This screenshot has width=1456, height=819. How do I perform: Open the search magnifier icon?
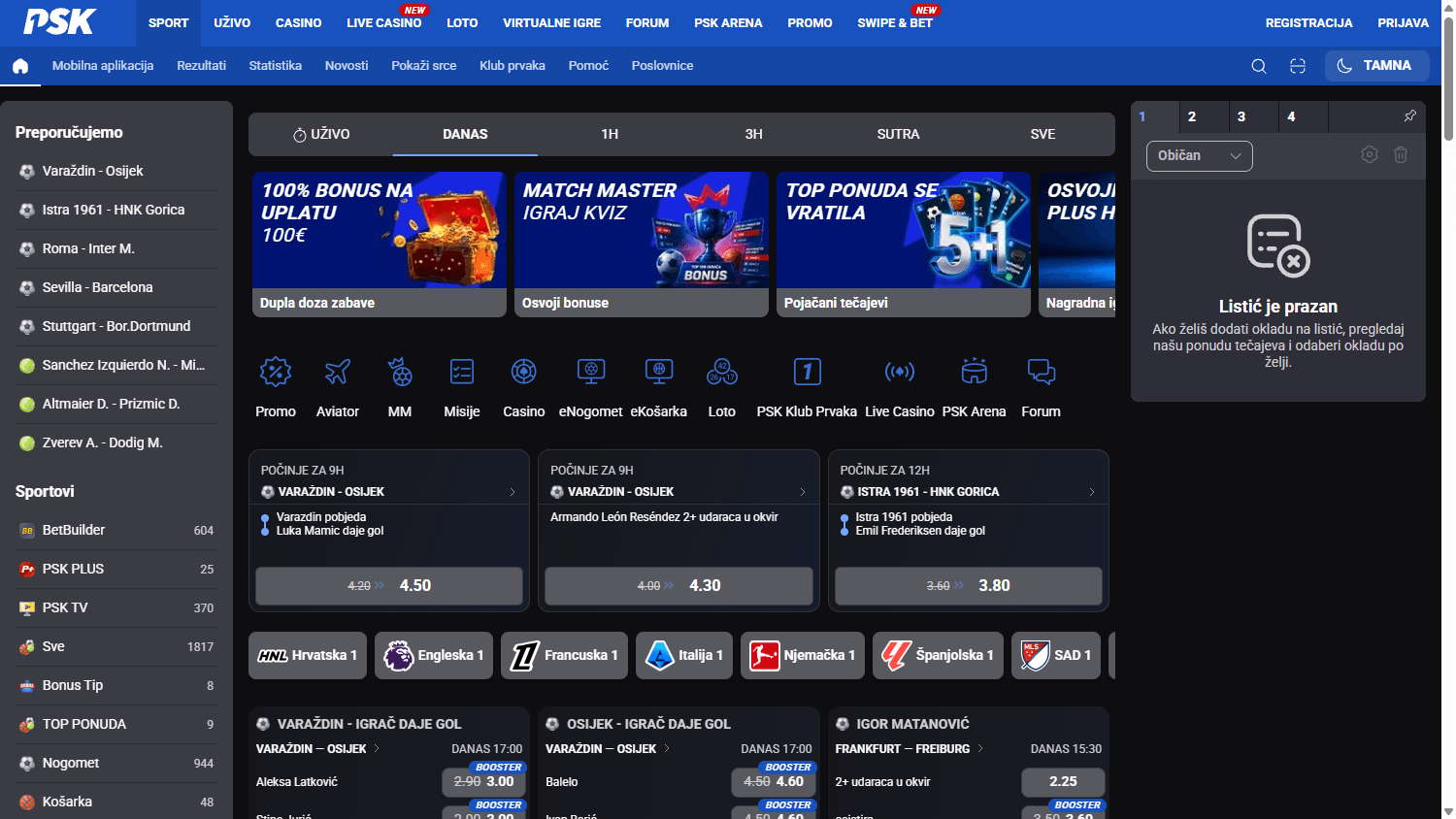(1259, 66)
